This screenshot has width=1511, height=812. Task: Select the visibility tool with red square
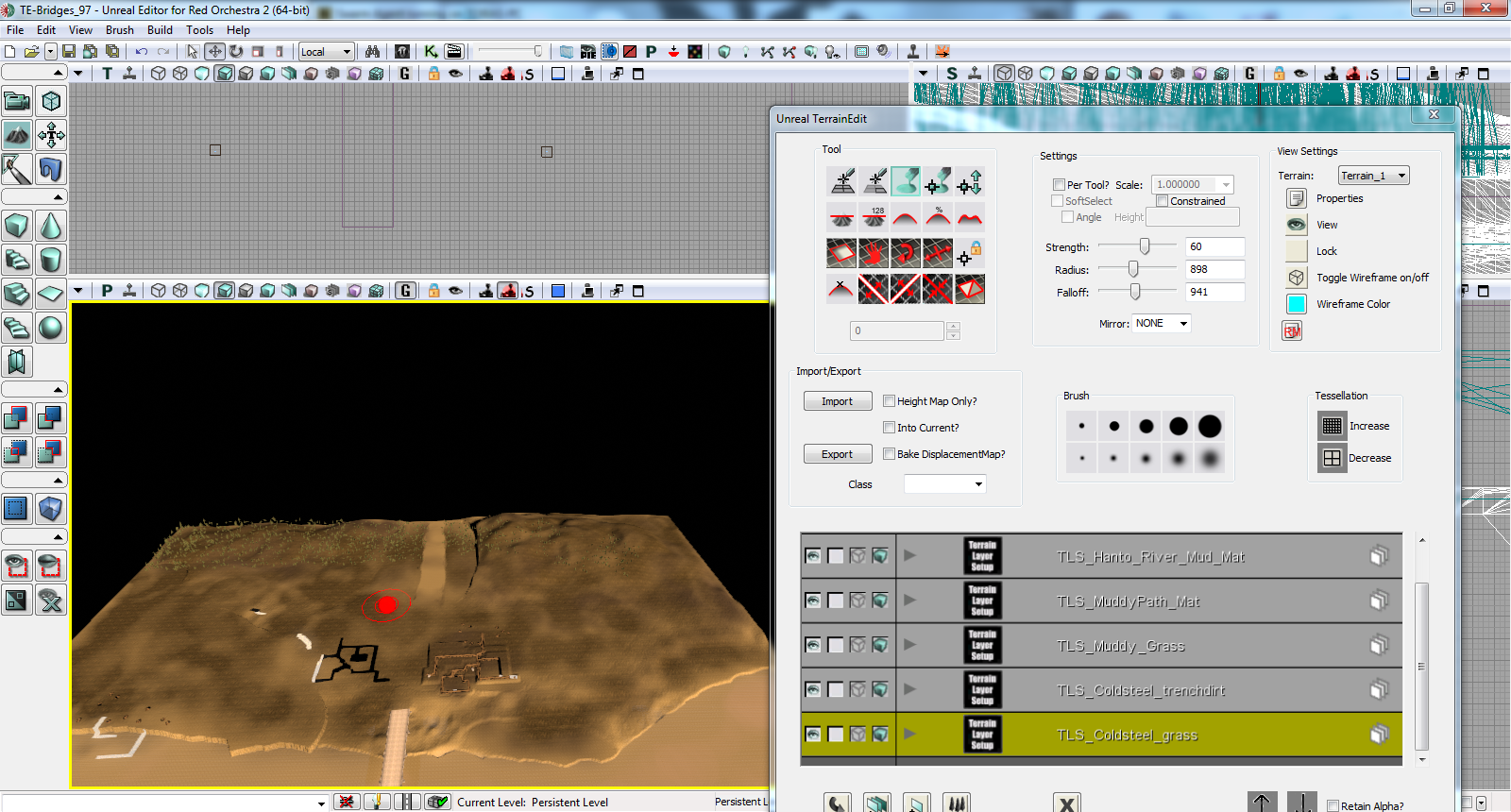pyautogui.click(x=841, y=253)
